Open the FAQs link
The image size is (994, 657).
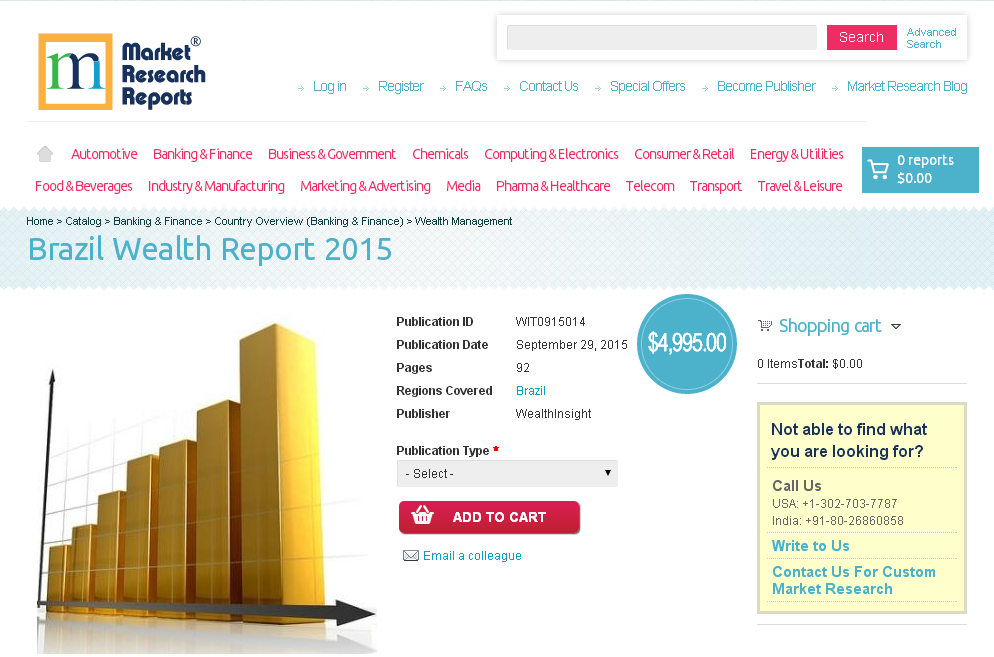[x=471, y=86]
